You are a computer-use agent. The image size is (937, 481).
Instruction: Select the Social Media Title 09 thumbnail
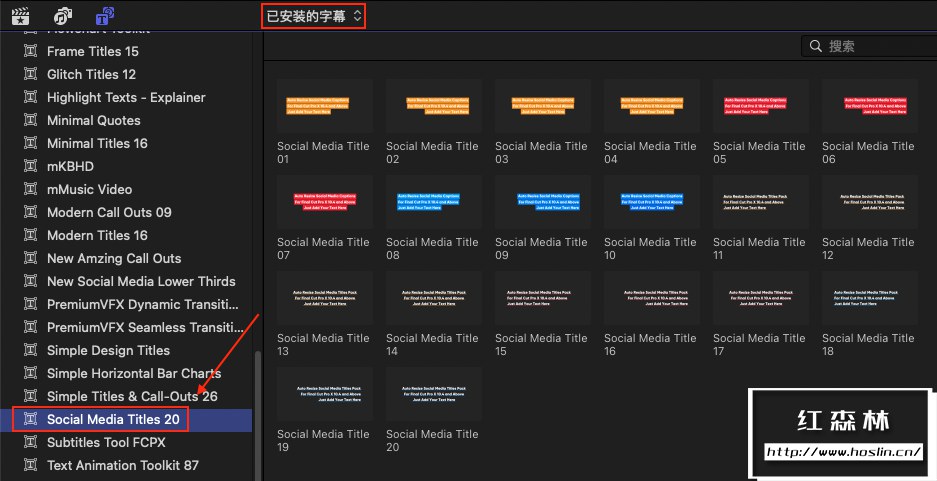[x=543, y=202]
